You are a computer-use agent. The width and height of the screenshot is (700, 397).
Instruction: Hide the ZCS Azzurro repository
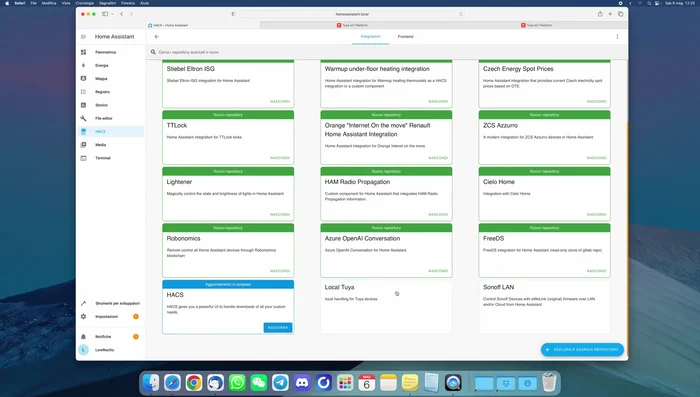point(596,158)
